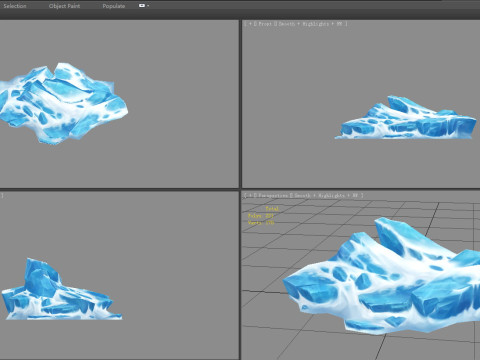The height and width of the screenshot is (360, 480).
Task: Open the Front viewport Smooth + Highlights menu
Action: (x=304, y=24)
